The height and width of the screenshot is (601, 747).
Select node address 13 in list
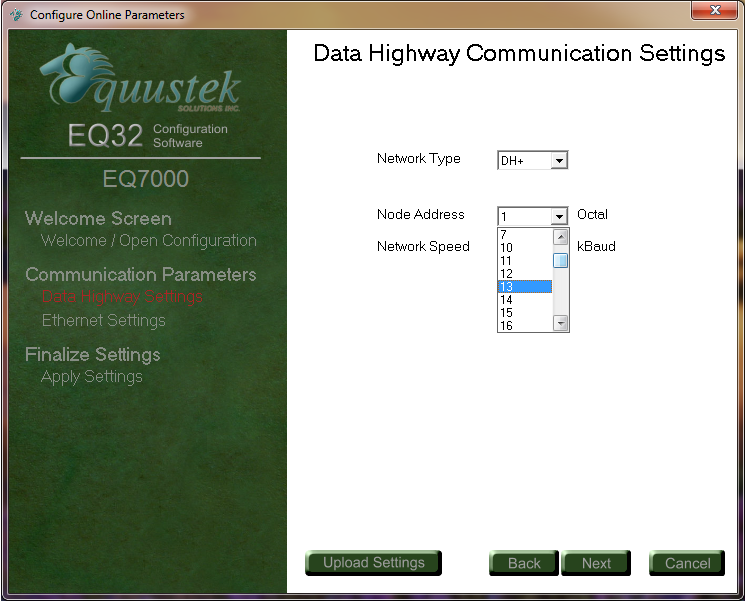(x=524, y=287)
